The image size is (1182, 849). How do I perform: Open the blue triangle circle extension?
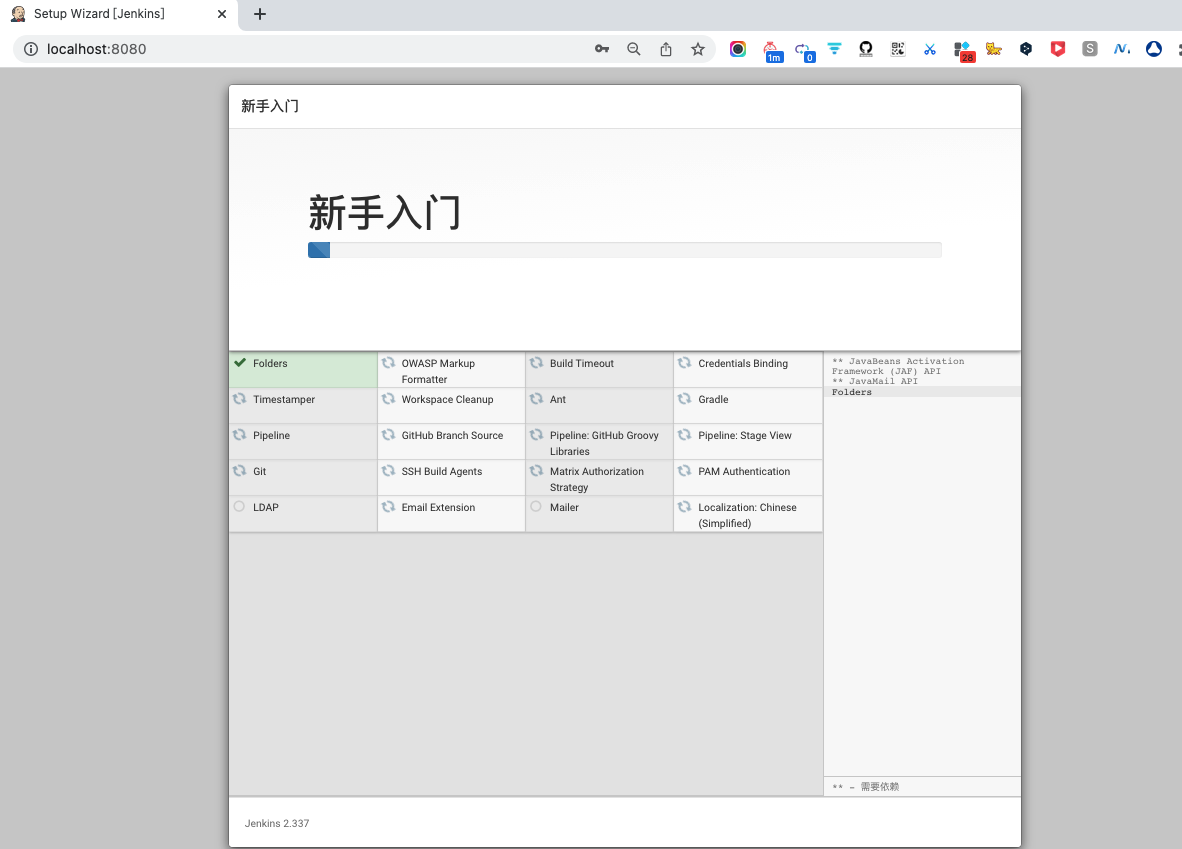point(1154,49)
